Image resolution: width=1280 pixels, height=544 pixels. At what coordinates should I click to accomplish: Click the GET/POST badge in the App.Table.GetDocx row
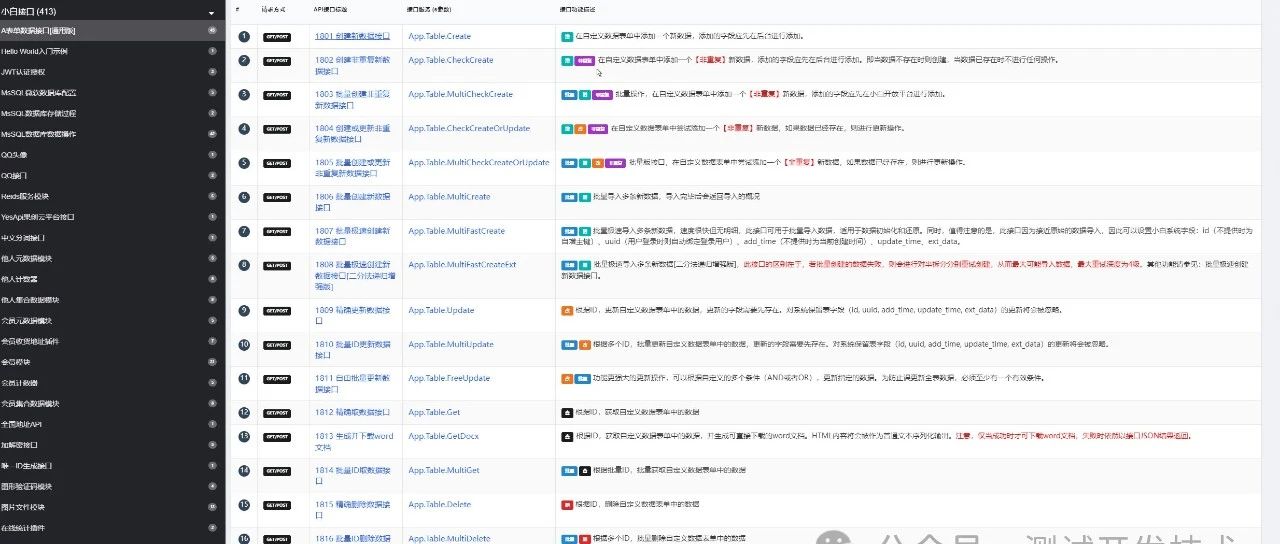pos(276,437)
